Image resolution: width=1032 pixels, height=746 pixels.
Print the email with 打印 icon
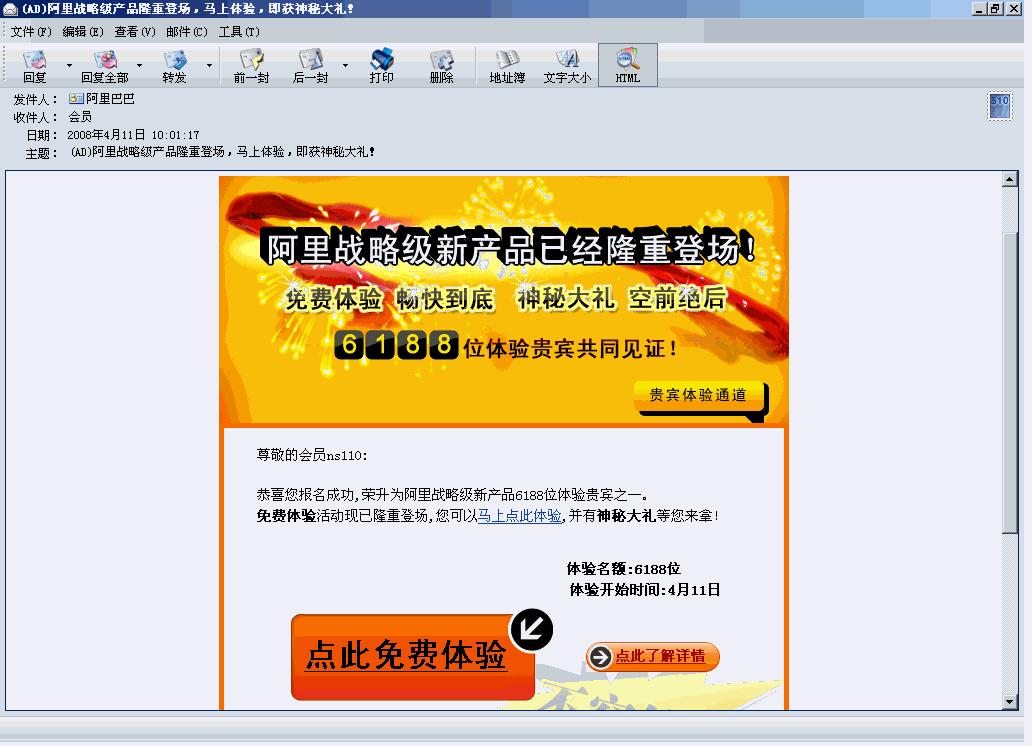(381, 66)
